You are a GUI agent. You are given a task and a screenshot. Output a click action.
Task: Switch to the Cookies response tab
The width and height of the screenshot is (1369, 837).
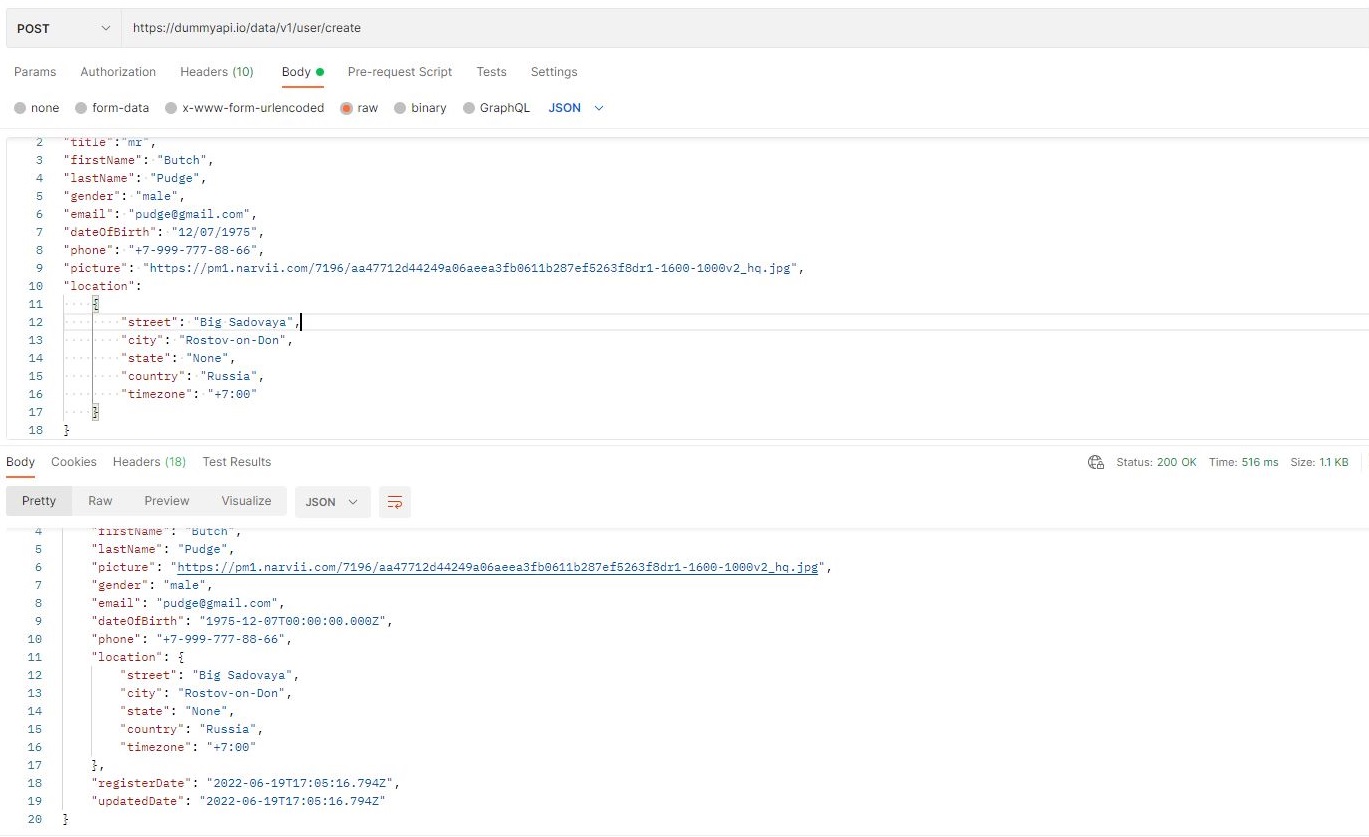[74, 461]
